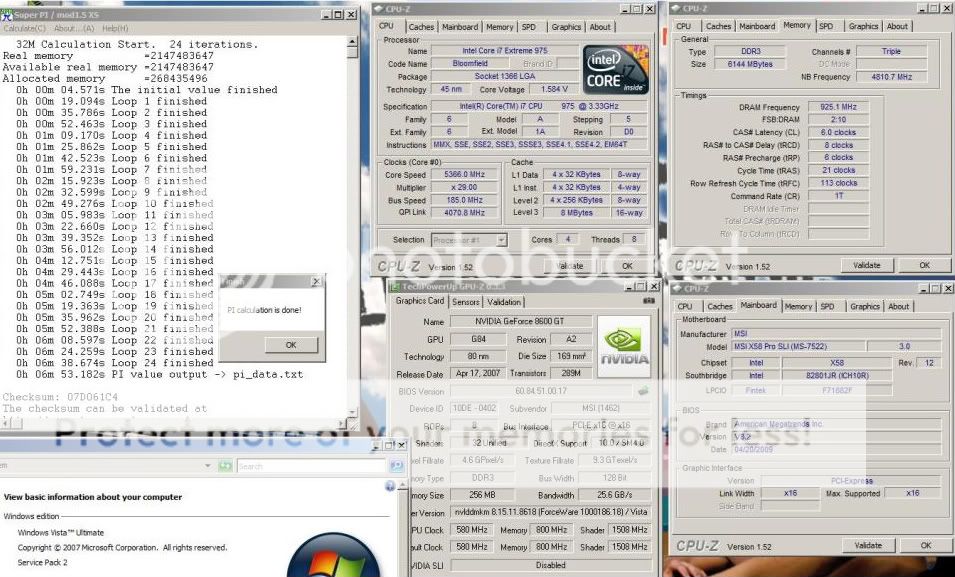Open the About tab in the CPU-Z Processor window
Image resolution: width=955 pixels, height=577 pixels.
click(600, 27)
